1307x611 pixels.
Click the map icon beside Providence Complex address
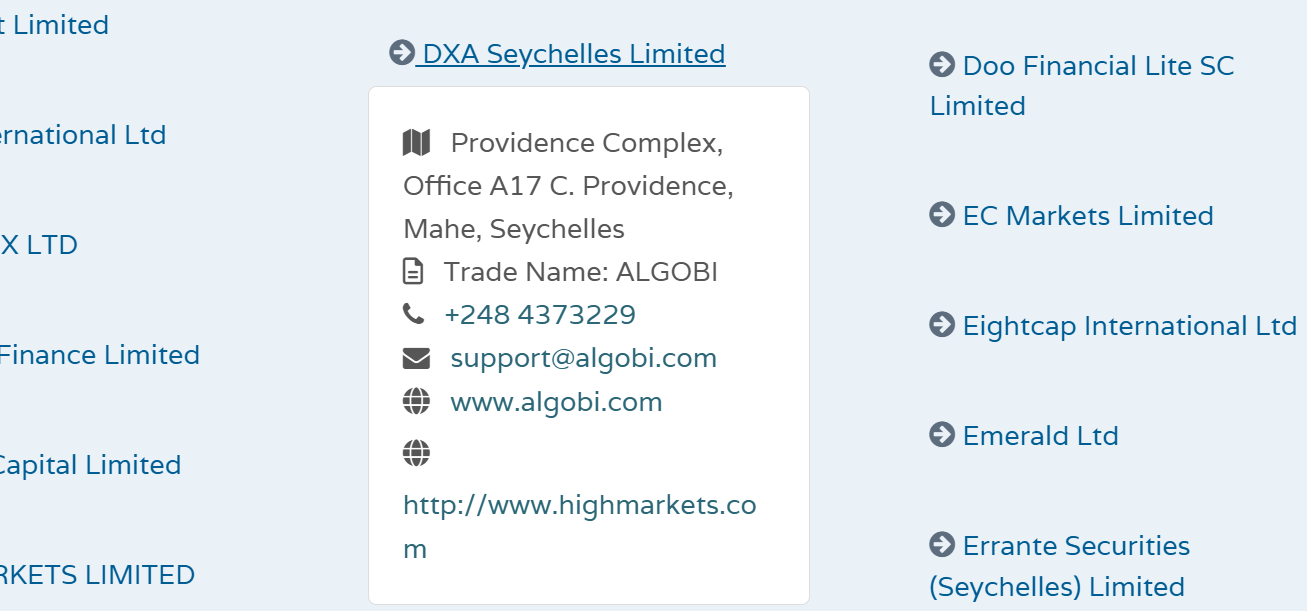point(417,143)
